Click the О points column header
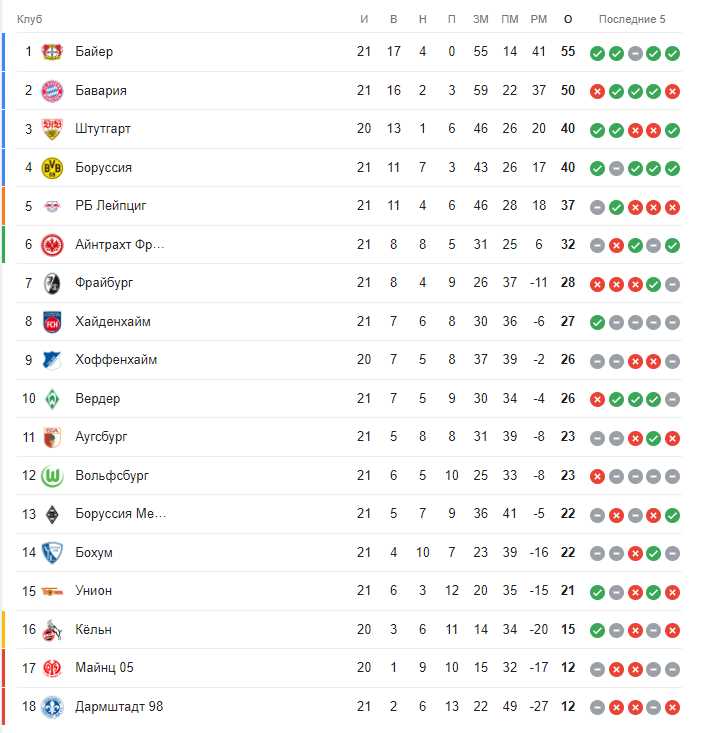706x733 pixels. pyautogui.click(x=568, y=19)
